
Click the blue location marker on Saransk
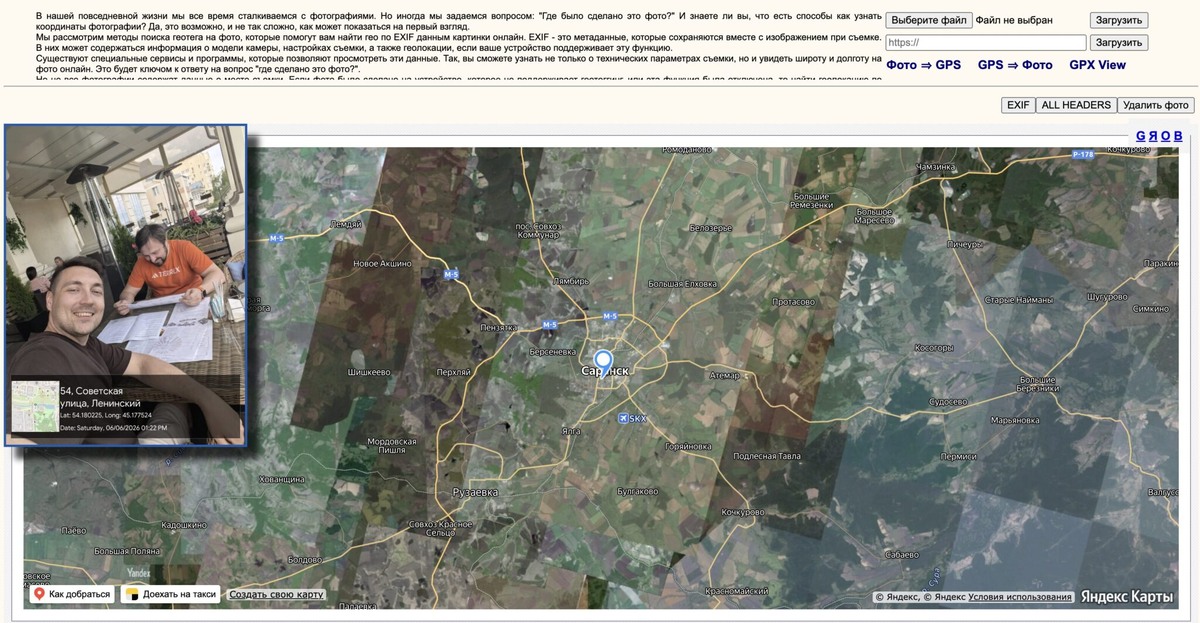coord(602,360)
